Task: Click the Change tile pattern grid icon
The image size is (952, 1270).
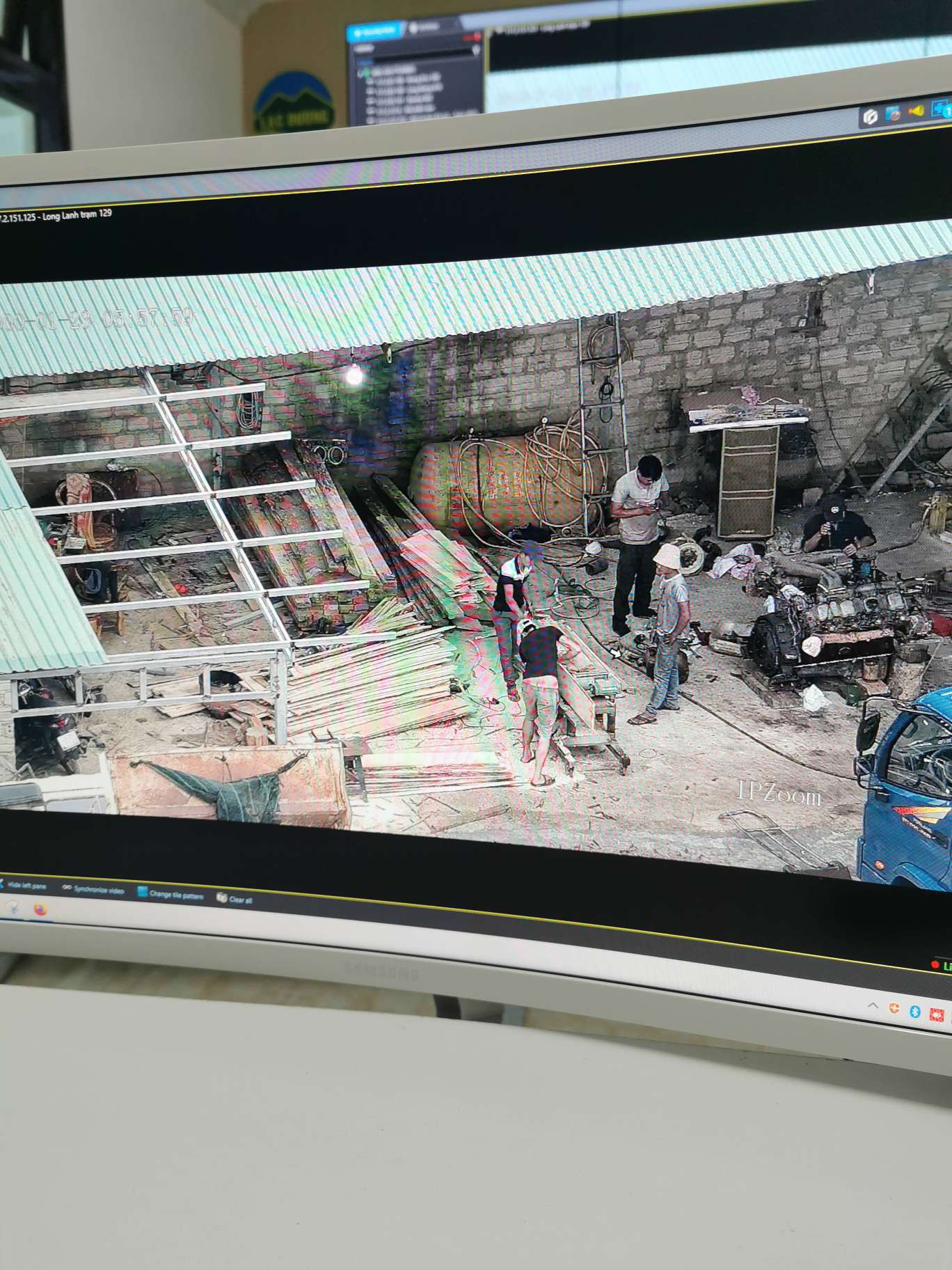Action: point(142,892)
